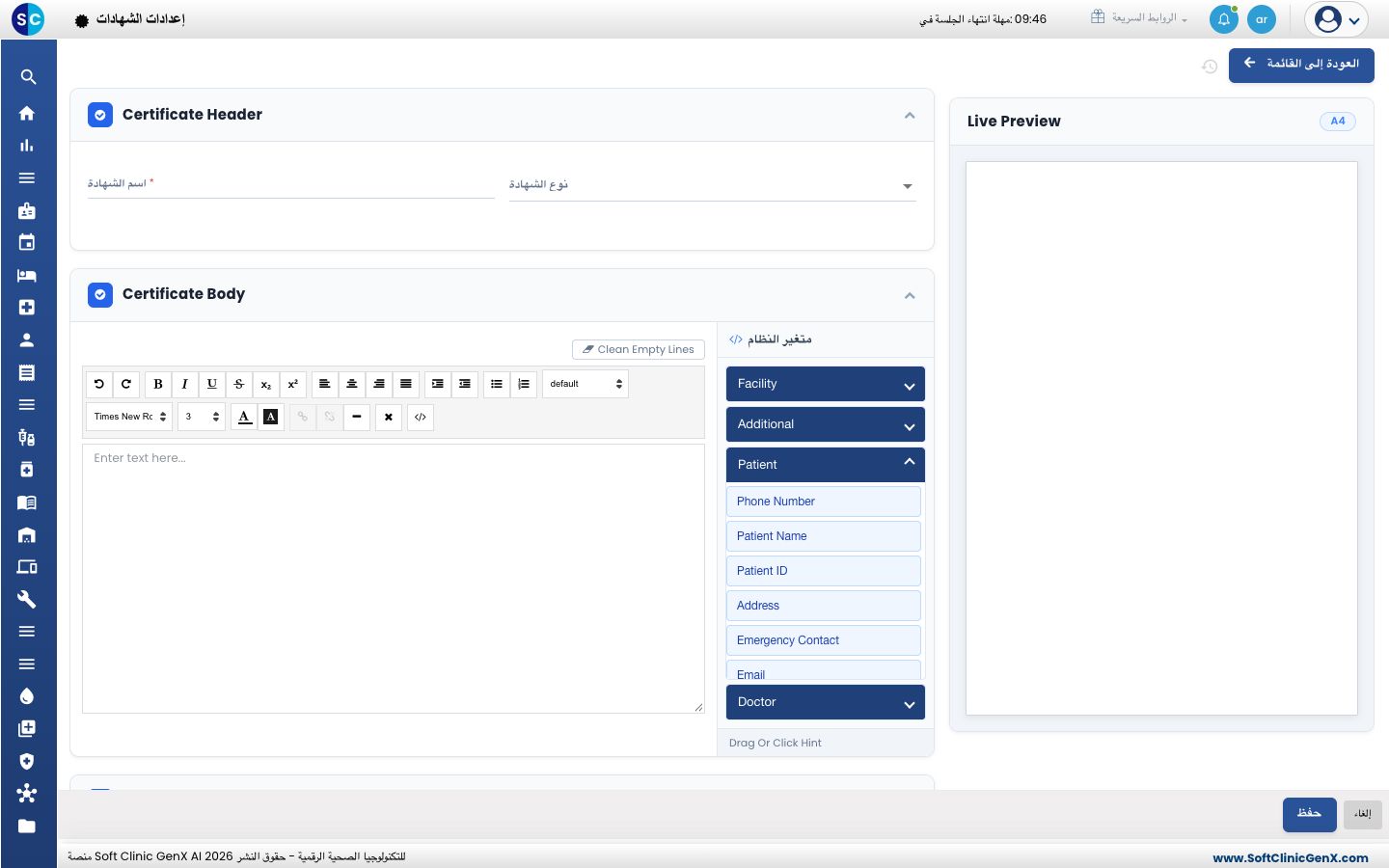Click the Clean Empty Lines button

[639, 349]
